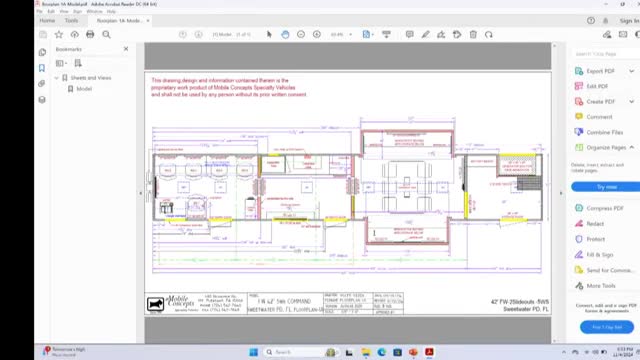Collapse the Sheets and Views tree node
The width and height of the screenshot is (640, 360).
click(57, 78)
